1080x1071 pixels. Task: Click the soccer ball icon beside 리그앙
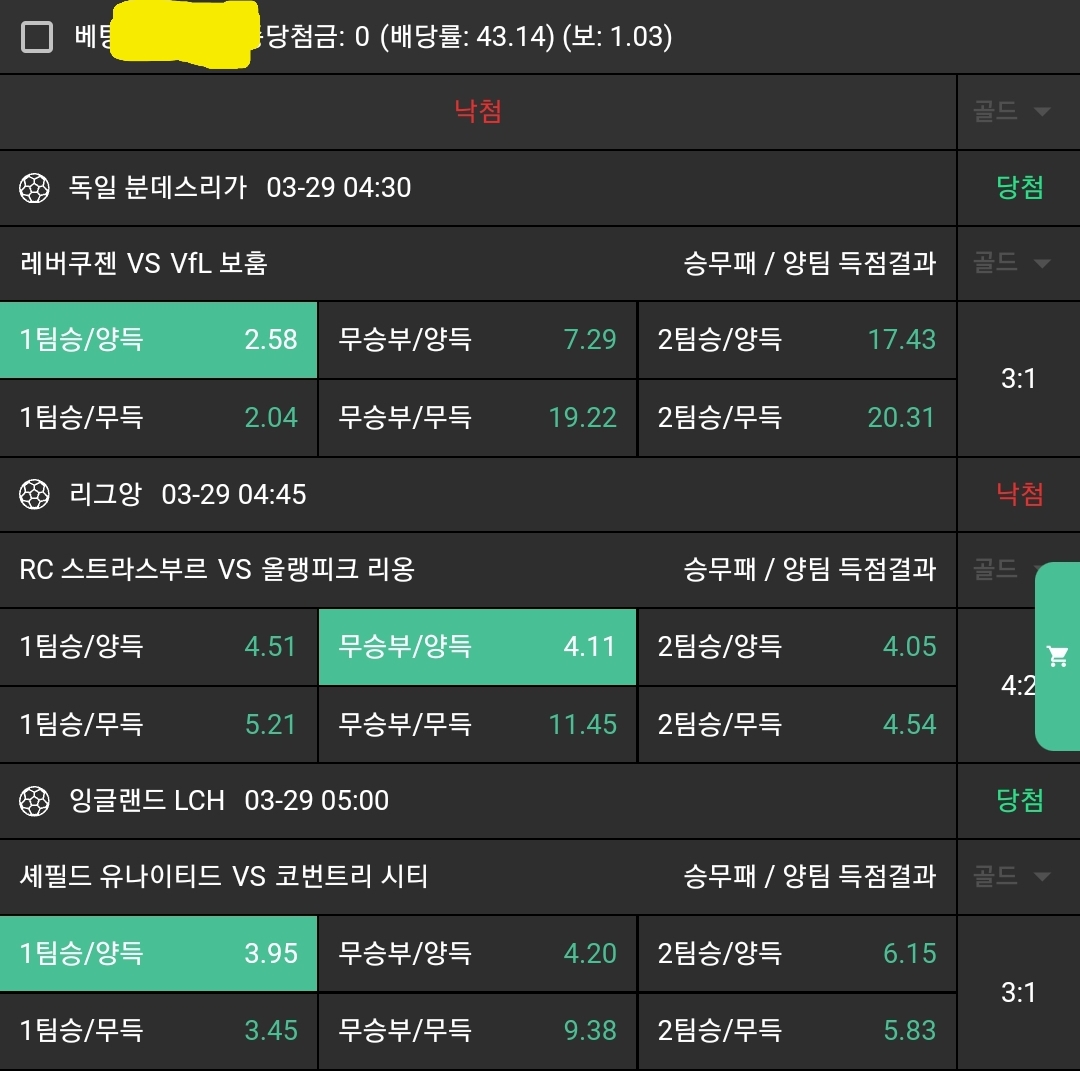pos(35,494)
